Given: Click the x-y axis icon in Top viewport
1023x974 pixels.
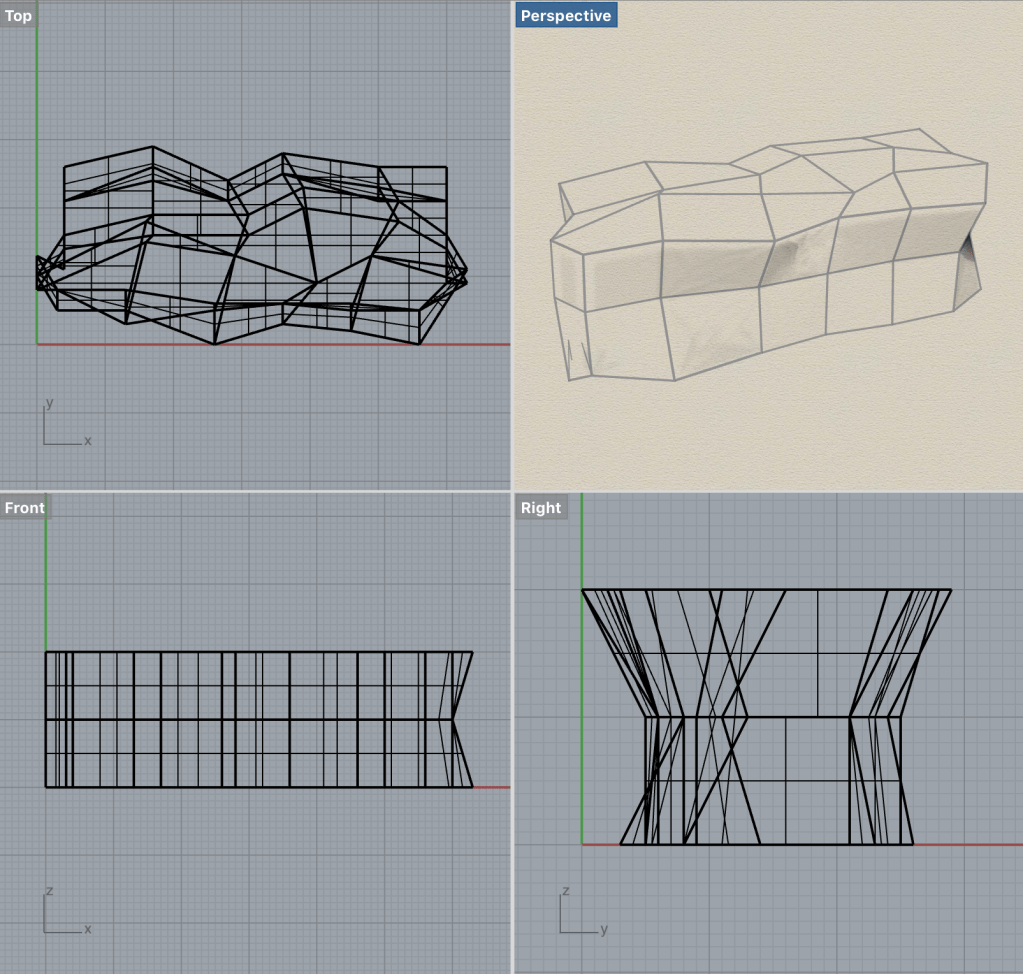Looking at the screenshot, I should point(61,428).
